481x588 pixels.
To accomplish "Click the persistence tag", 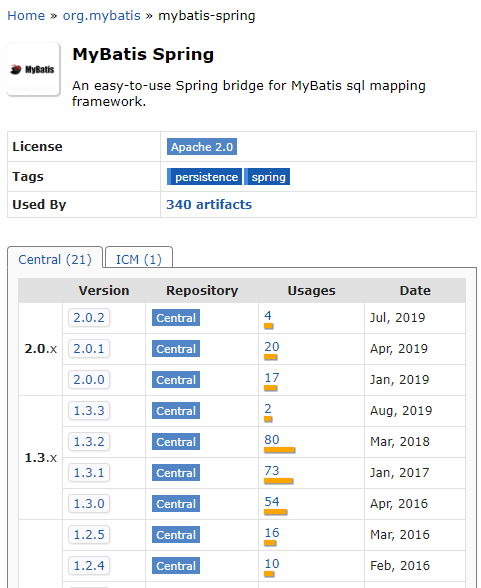I will [x=204, y=177].
